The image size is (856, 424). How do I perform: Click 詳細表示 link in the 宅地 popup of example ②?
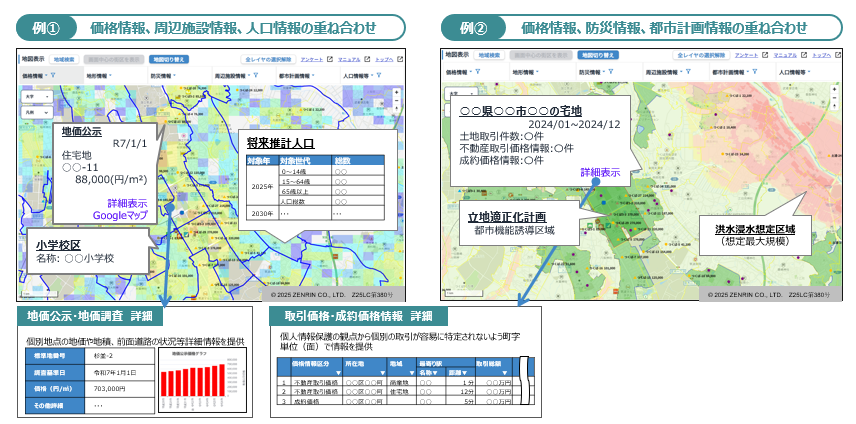click(x=599, y=172)
